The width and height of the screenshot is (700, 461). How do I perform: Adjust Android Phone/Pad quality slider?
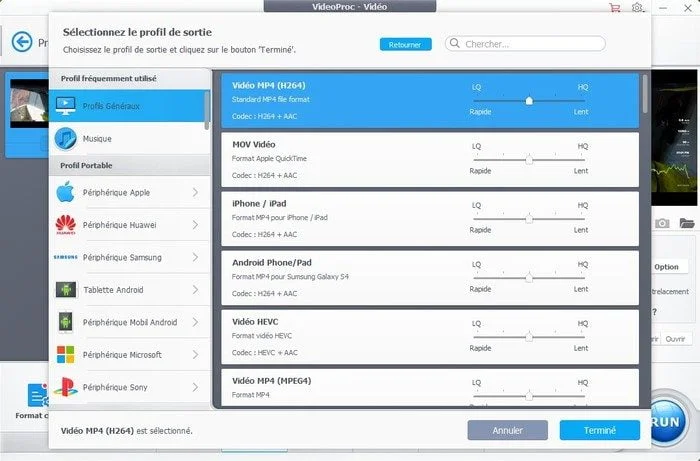tap(529, 278)
